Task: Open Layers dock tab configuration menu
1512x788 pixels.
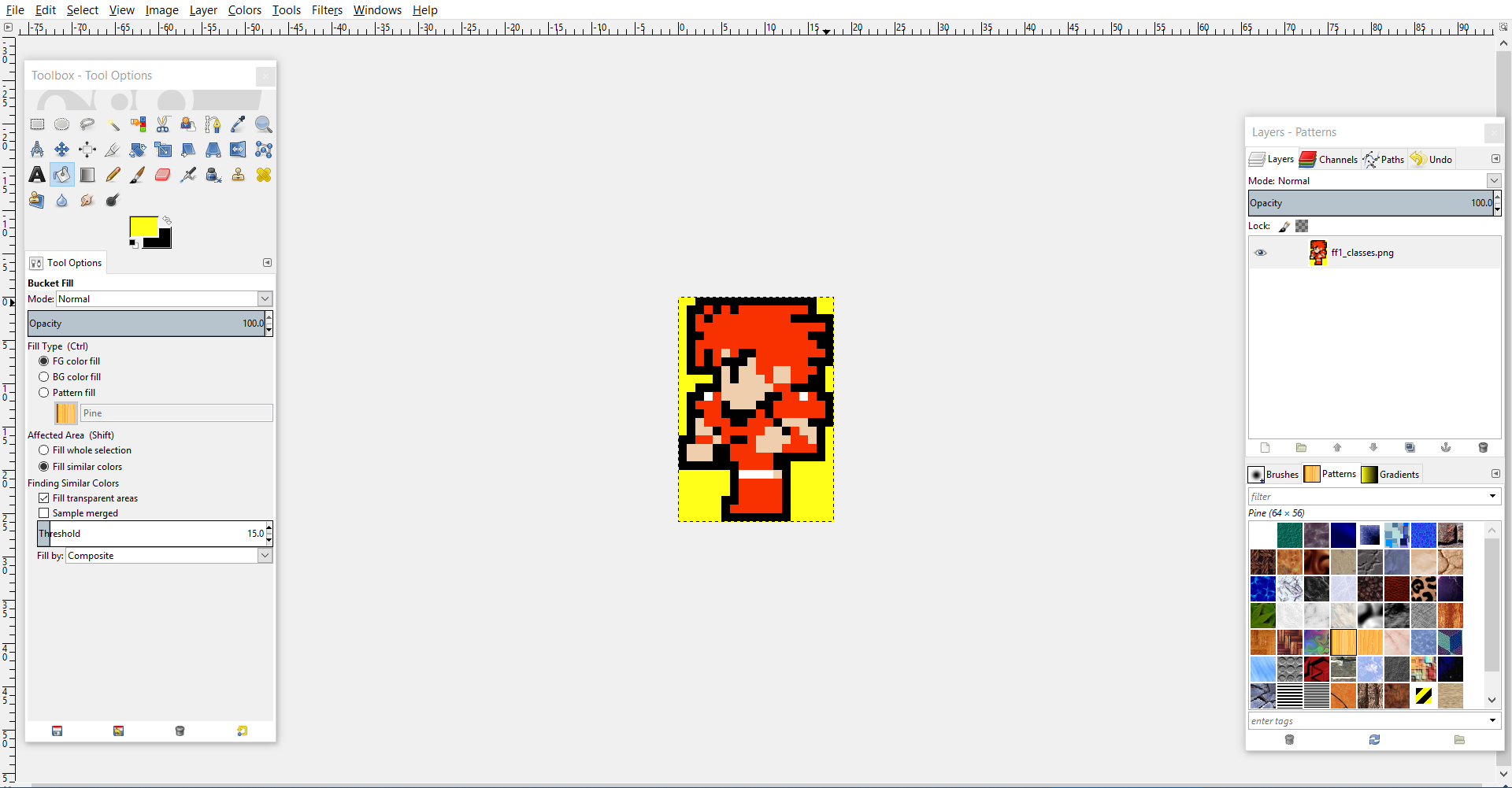Action: click(x=1495, y=159)
